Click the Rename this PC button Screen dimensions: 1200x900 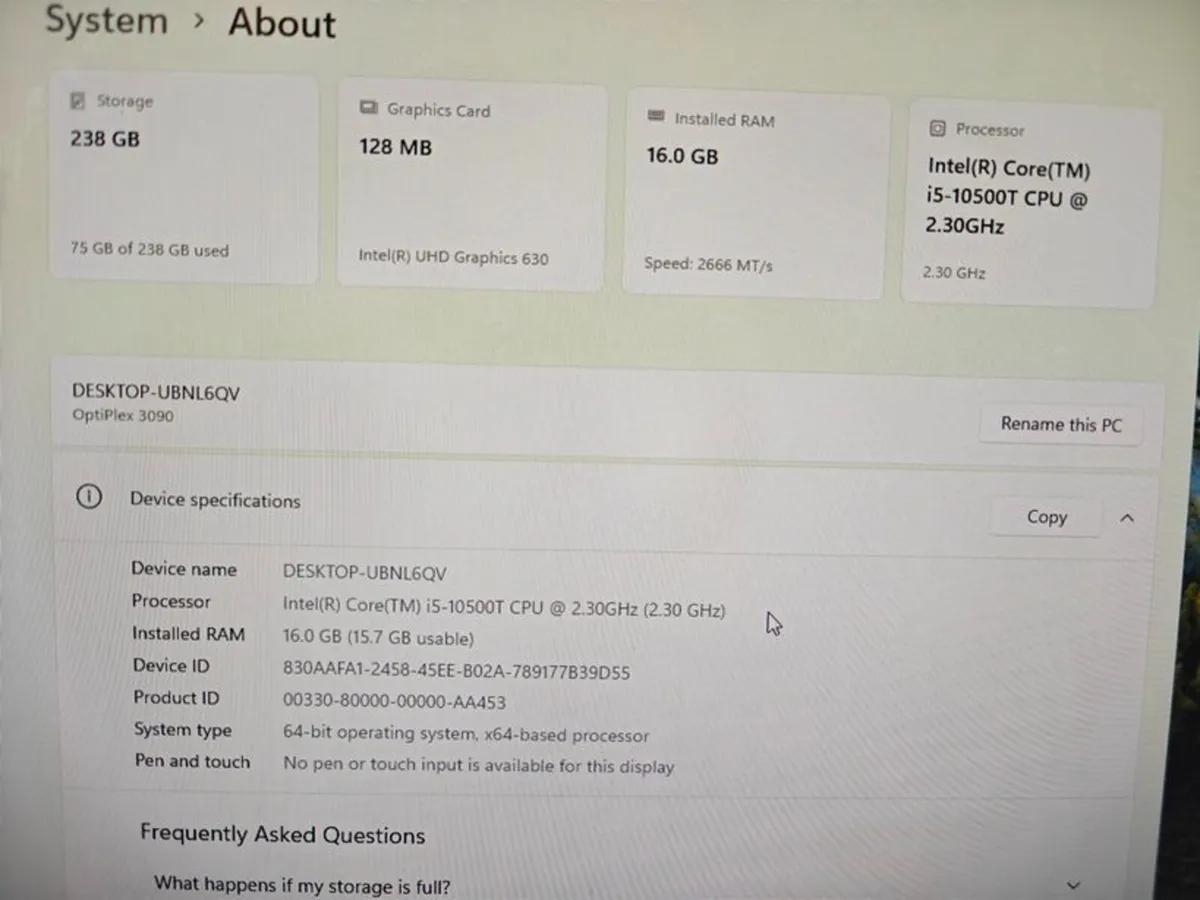click(1060, 424)
